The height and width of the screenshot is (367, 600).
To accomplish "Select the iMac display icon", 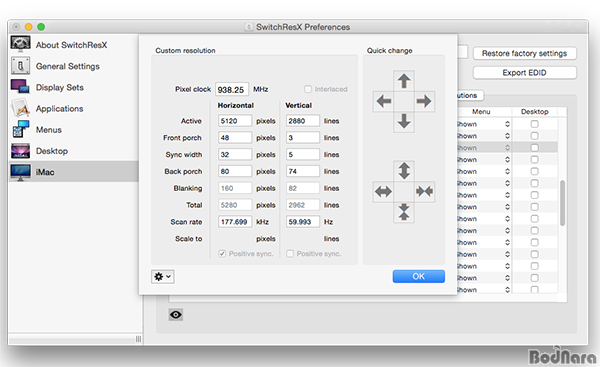I will pyautogui.click(x=20, y=172).
